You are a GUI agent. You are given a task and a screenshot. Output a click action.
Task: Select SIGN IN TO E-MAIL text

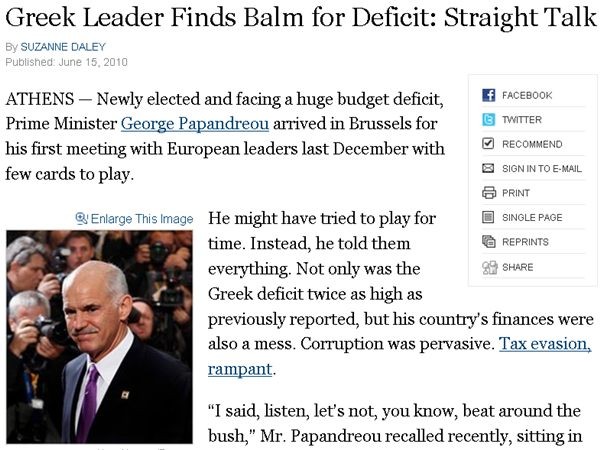tap(542, 169)
